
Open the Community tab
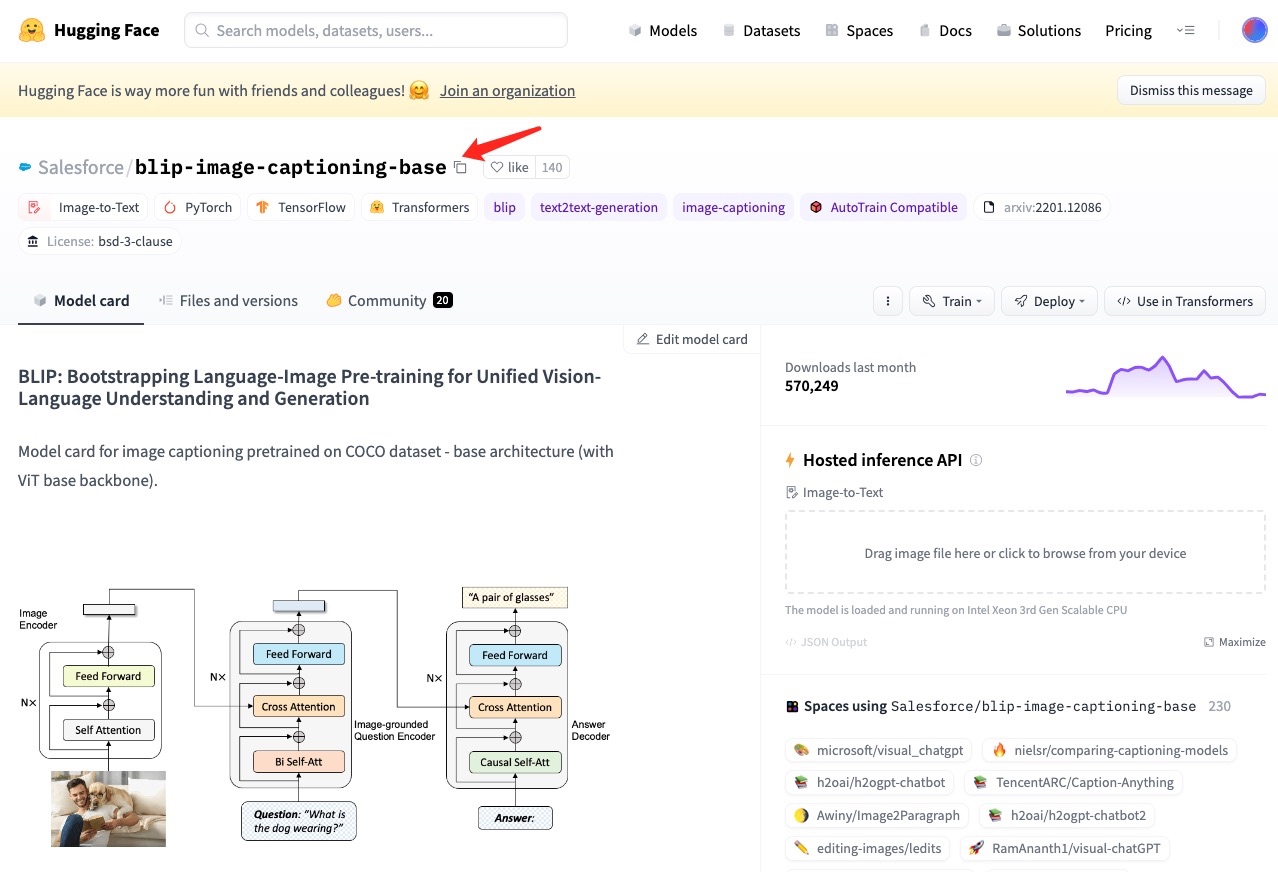click(390, 300)
